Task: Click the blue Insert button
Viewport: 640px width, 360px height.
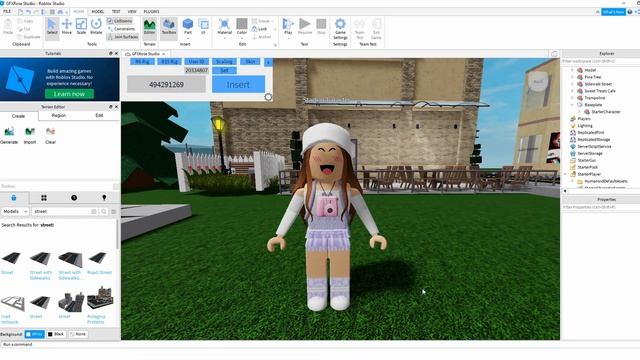Action: point(238,84)
